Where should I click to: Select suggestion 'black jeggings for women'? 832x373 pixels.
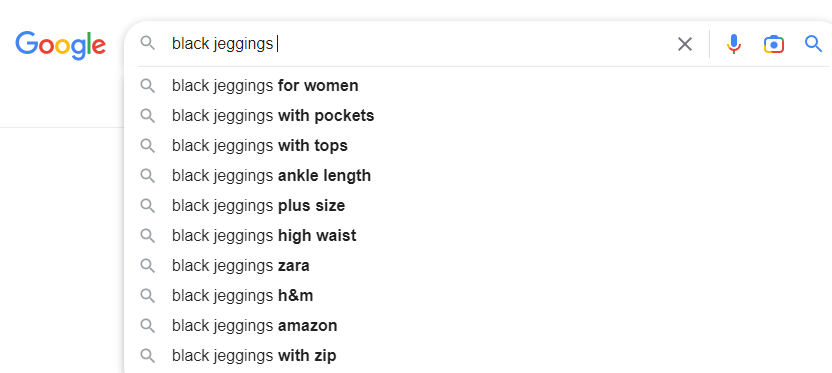[x=478, y=85]
